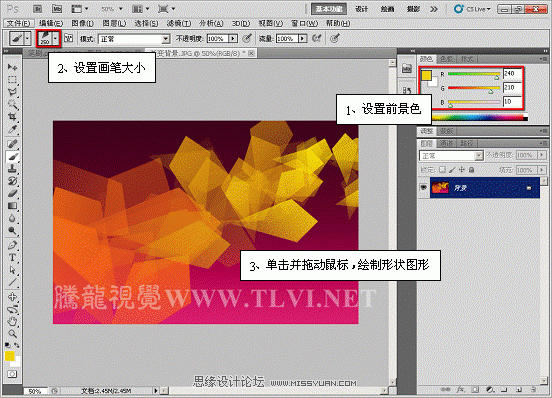The image size is (552, 398).
Task: Select the Eraser tool
Action: [12, 194]
